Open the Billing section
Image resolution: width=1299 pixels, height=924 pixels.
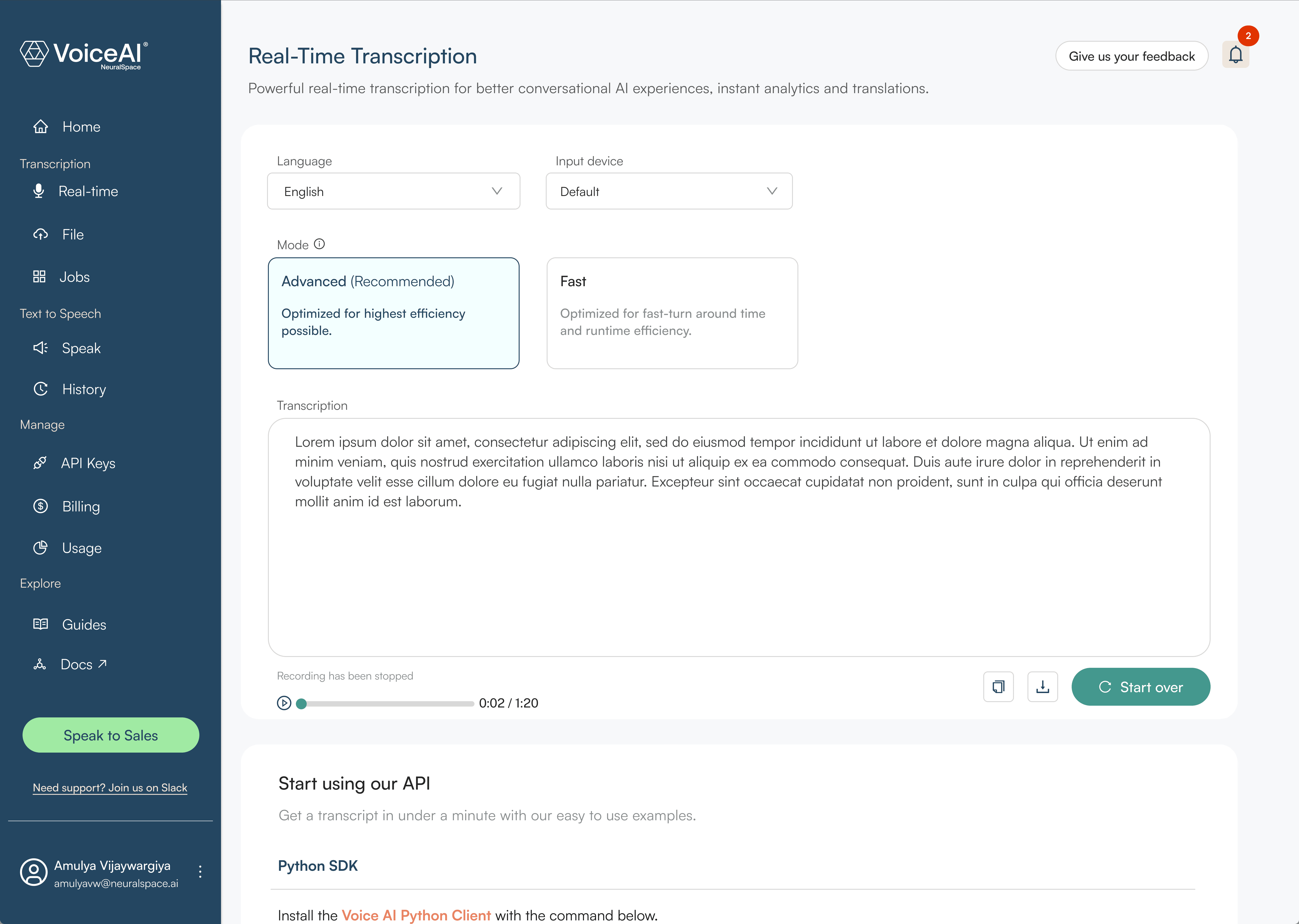pyautogui.click(x=81, y=506)
